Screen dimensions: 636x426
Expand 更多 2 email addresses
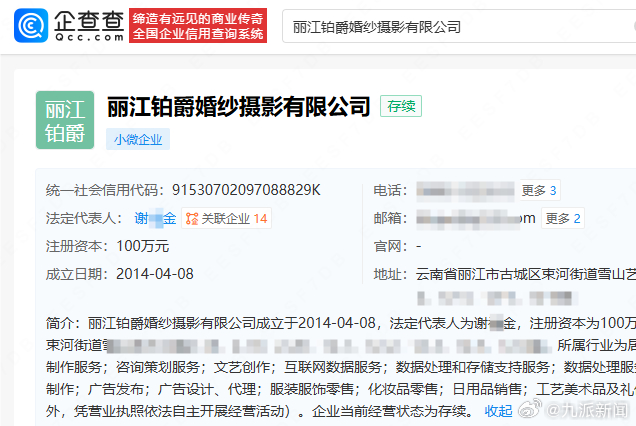[x=563, y=218]
